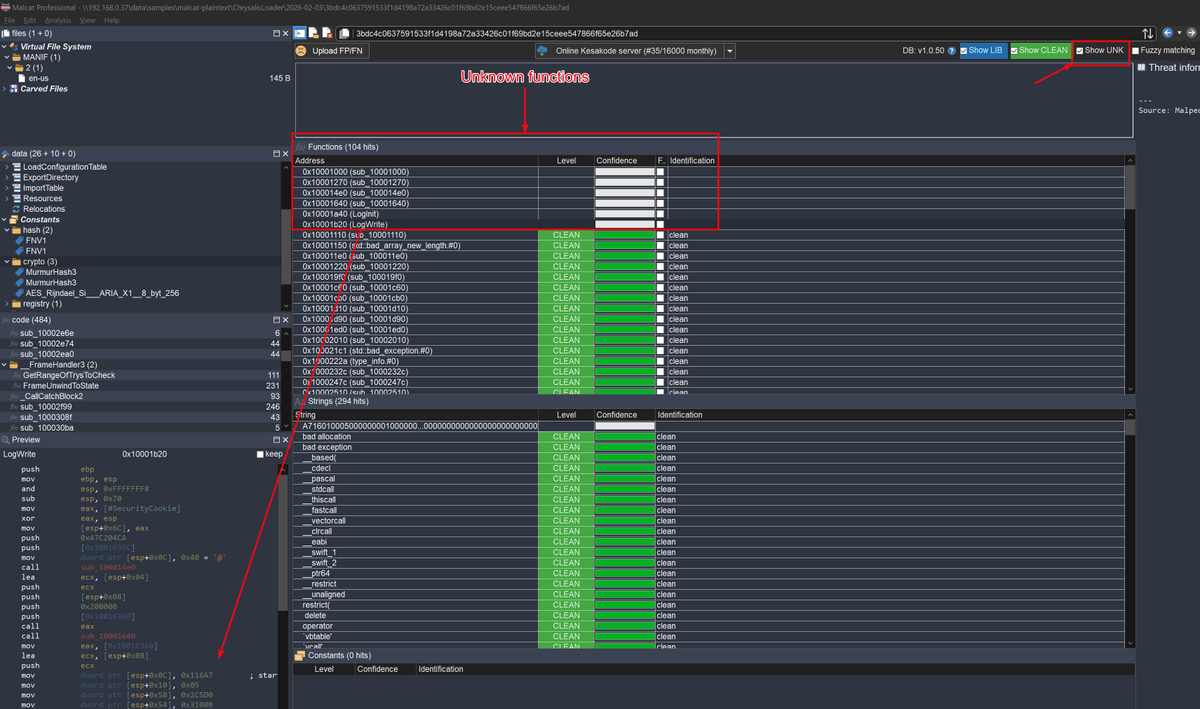This screenshot has width=1200, height=709.
Task: Toggle the Show LIB checkbox
Action: [964, 50]
